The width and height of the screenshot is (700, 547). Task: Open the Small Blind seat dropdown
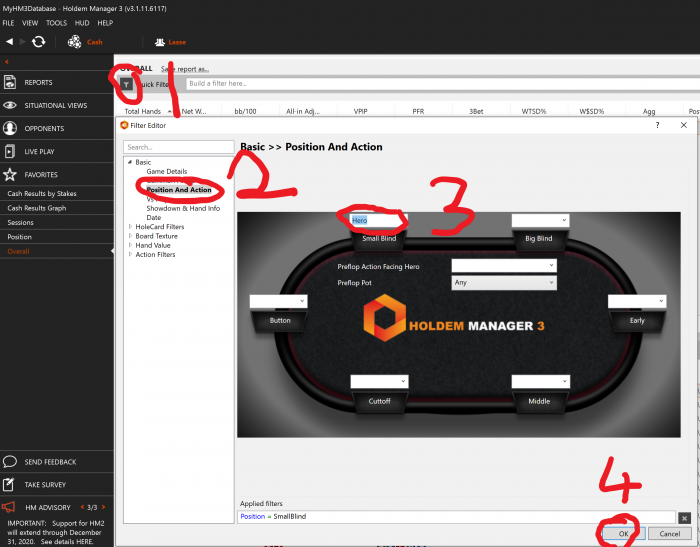[x=379, y=220]
